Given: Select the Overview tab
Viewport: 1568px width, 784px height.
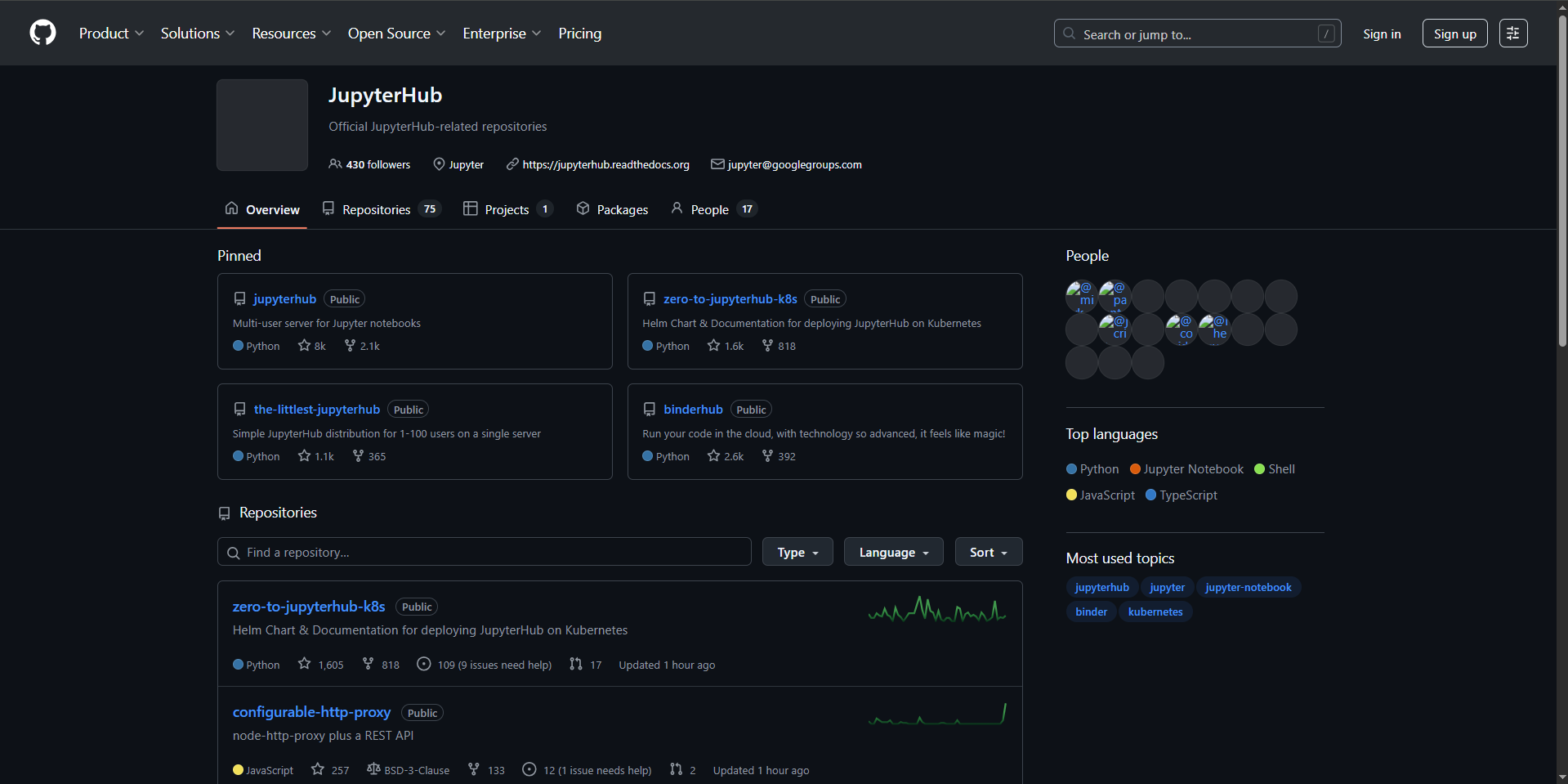Looking at the screenshot, I should click(x=262, y=209).
